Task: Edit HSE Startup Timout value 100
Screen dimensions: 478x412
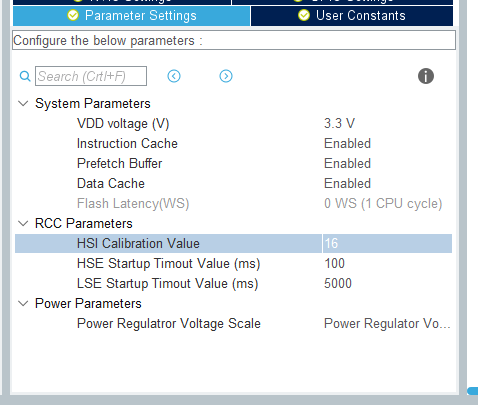Action: (x=334, y=263)
